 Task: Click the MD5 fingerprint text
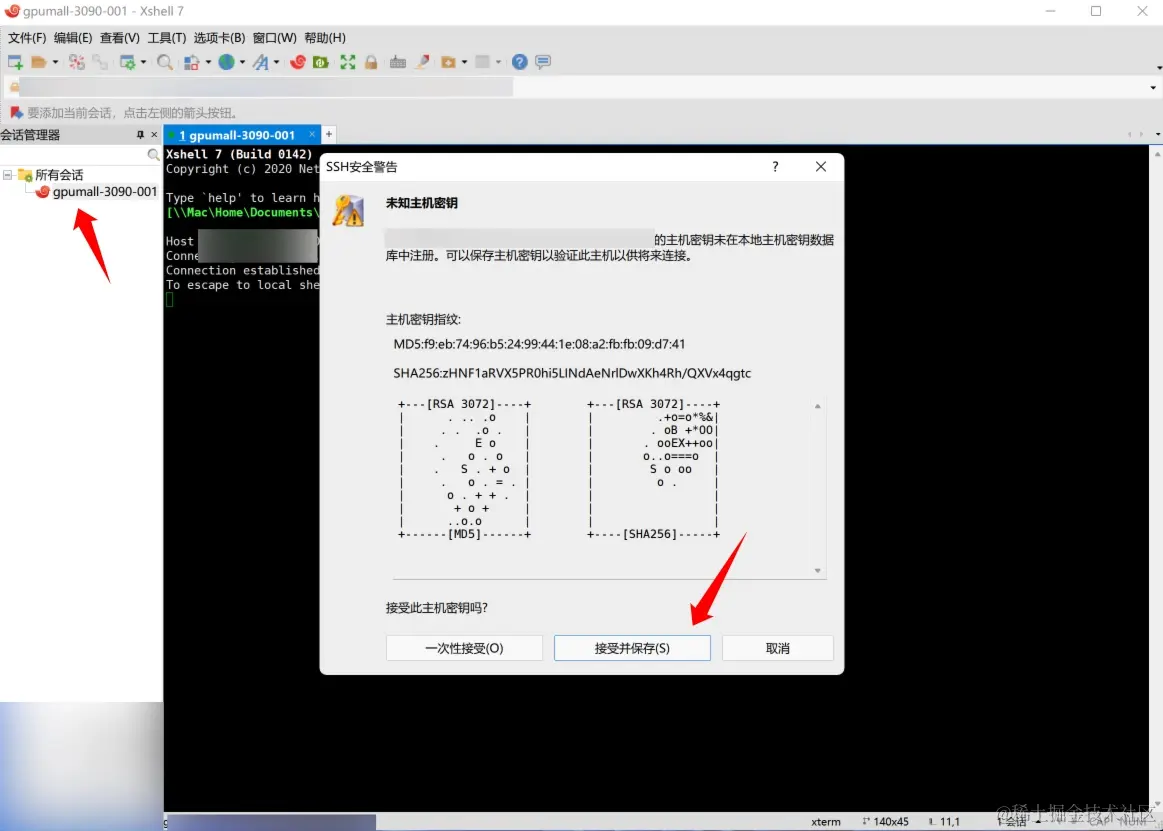coord(539,344)
